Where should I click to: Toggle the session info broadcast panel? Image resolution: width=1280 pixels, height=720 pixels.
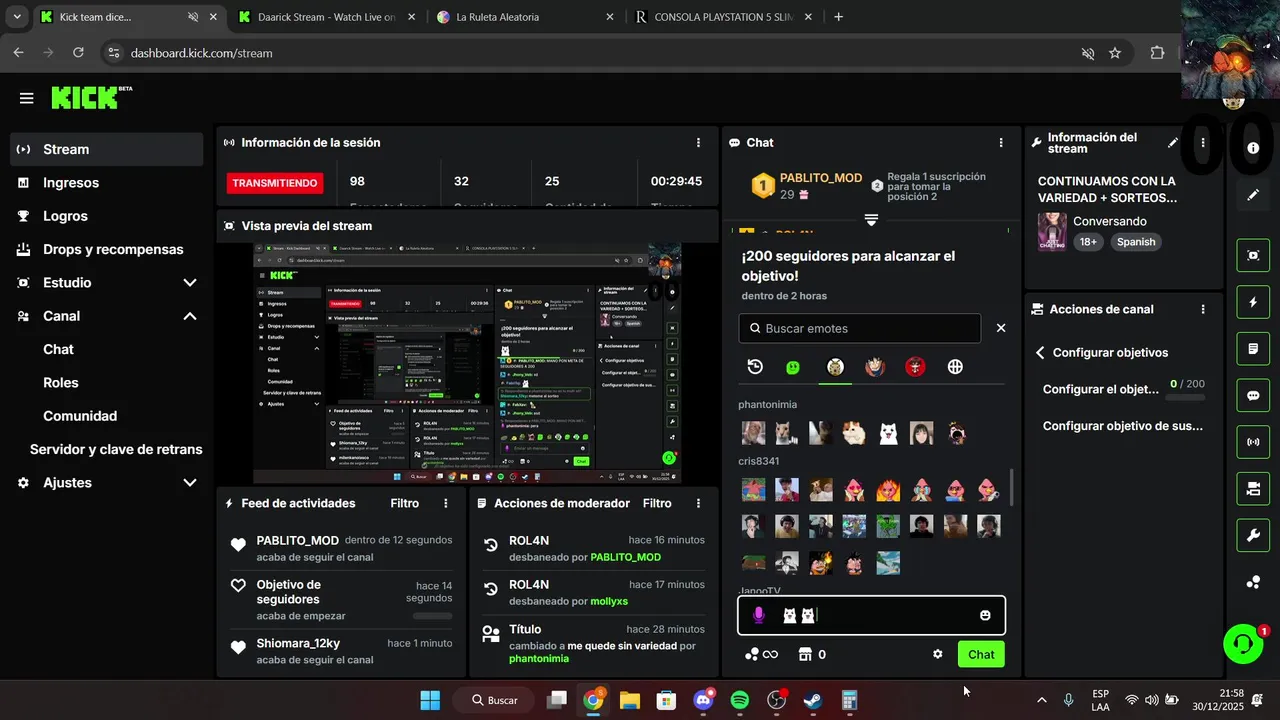click(1253, 442)
